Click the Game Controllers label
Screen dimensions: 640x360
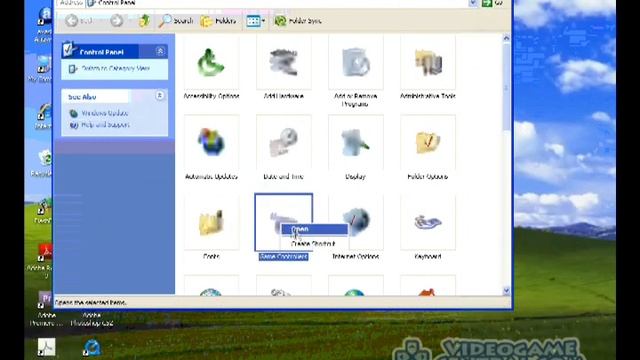[x=283, y=256]
